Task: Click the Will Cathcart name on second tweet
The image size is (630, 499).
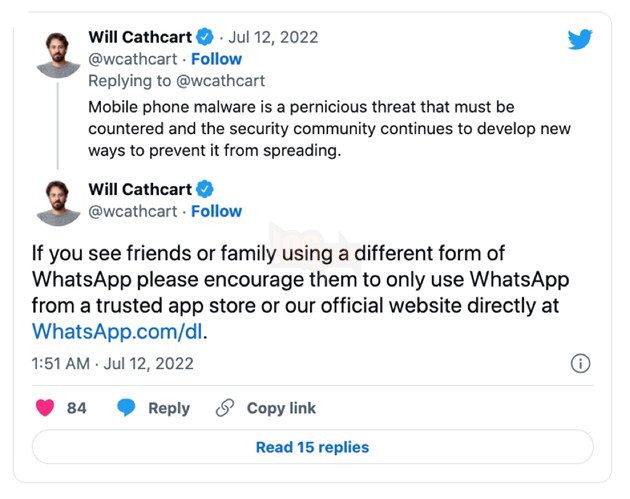Action: (x=140, y=189)
